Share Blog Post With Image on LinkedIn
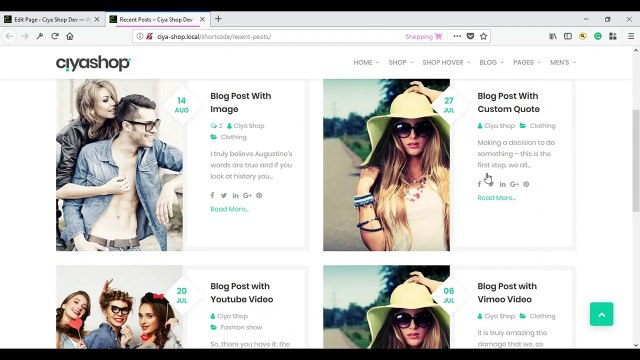This screenshot has height=360, width=640. (x=236, y=196)
